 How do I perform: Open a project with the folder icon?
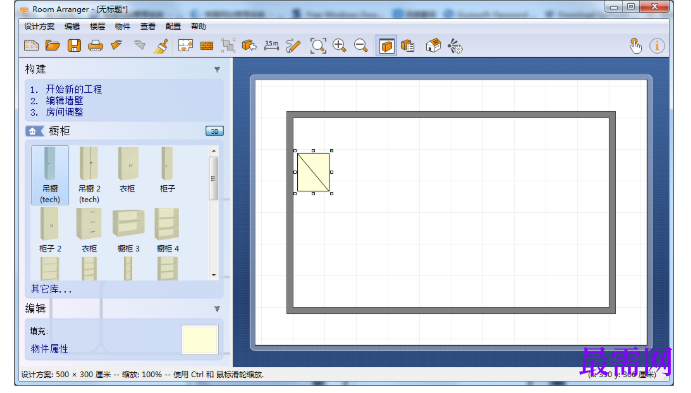(53, 46)
